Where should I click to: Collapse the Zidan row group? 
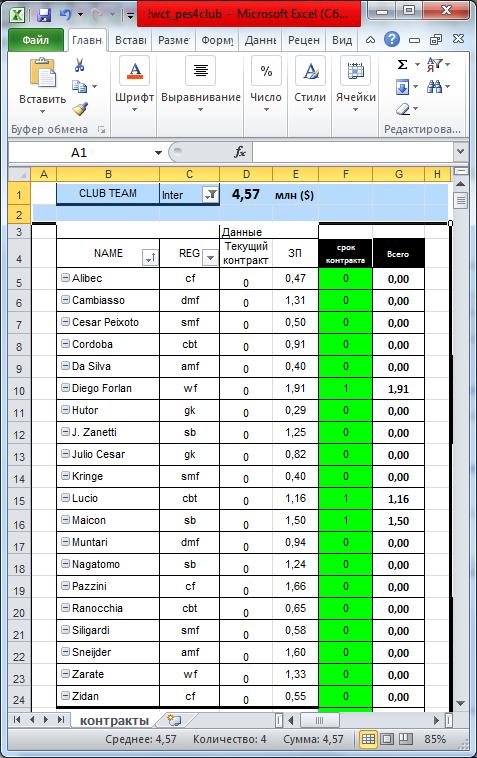coord(65,696)
